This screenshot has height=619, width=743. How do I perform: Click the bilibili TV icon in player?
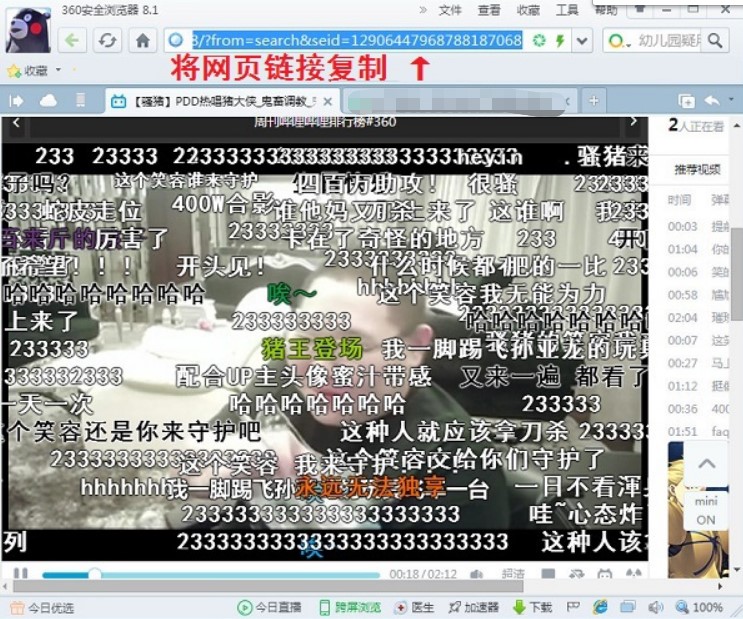coord(605,574)
